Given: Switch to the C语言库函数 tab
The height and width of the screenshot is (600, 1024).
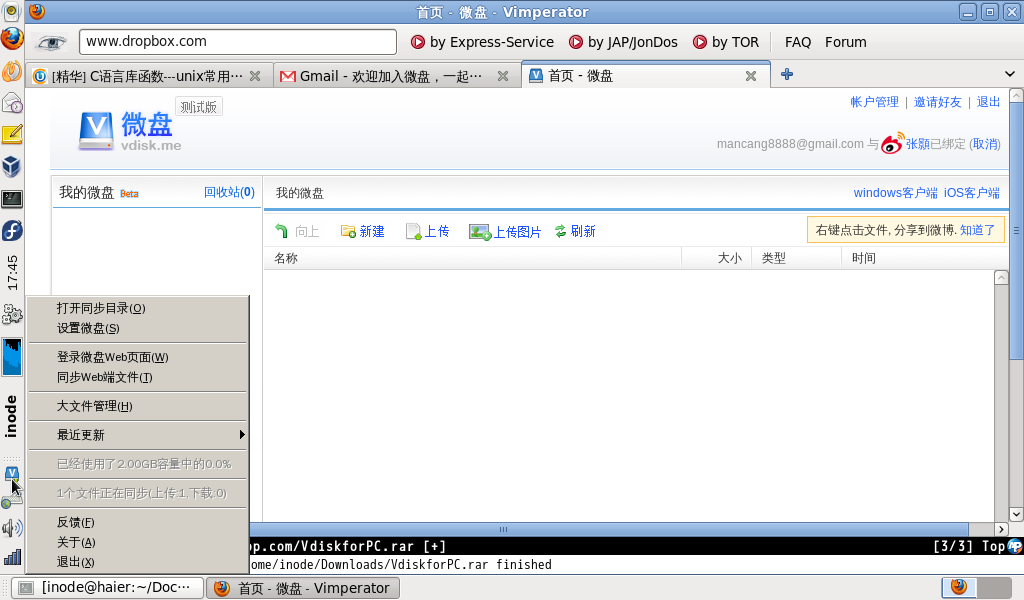Looking at the screenshot, I should pyautogui.click(x=150, y=76).
